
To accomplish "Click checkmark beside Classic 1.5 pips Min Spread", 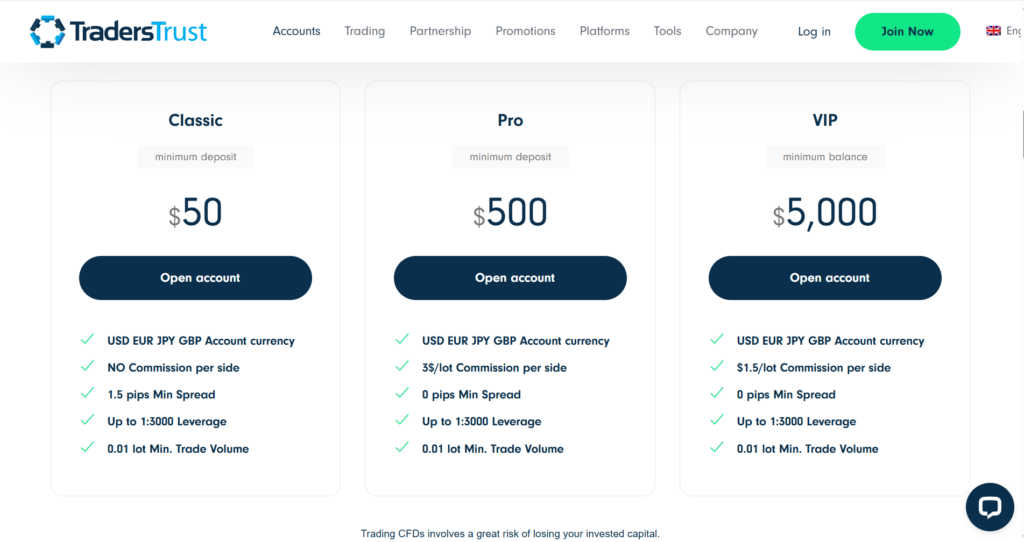I will coord(88,393).
